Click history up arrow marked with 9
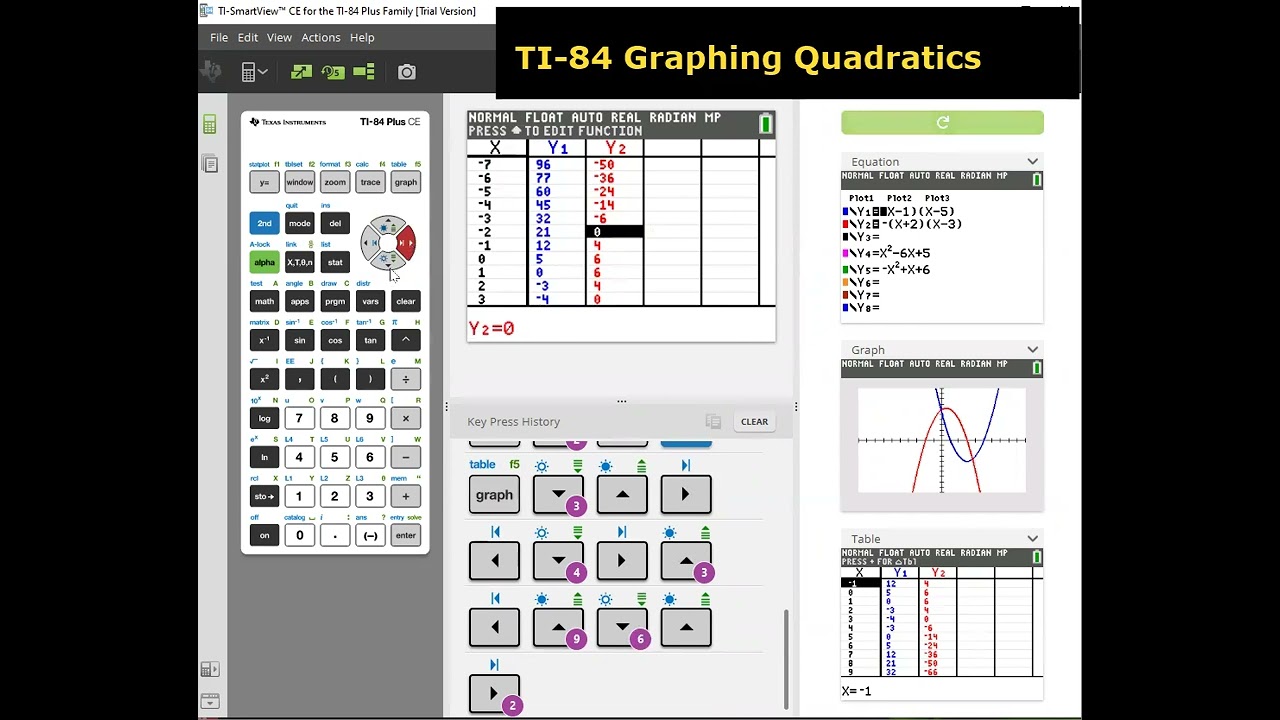The width and height of the screenshot is (1280, 720). [558, 627]
